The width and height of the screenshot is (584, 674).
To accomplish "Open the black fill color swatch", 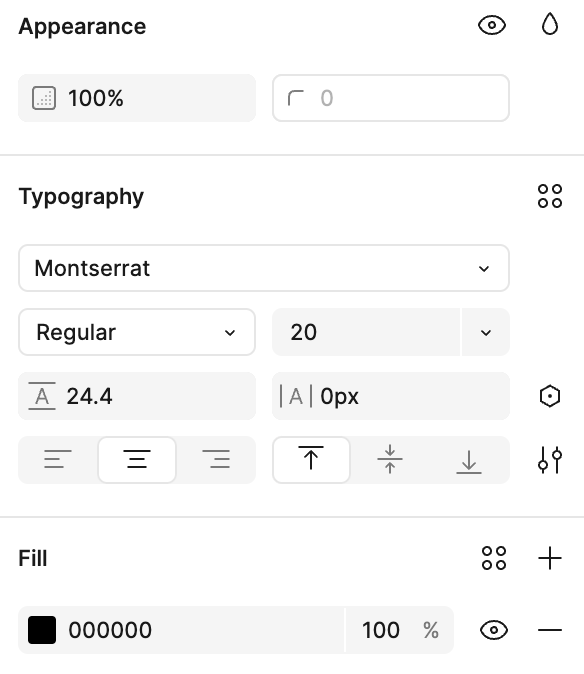I will coord(42,630).
